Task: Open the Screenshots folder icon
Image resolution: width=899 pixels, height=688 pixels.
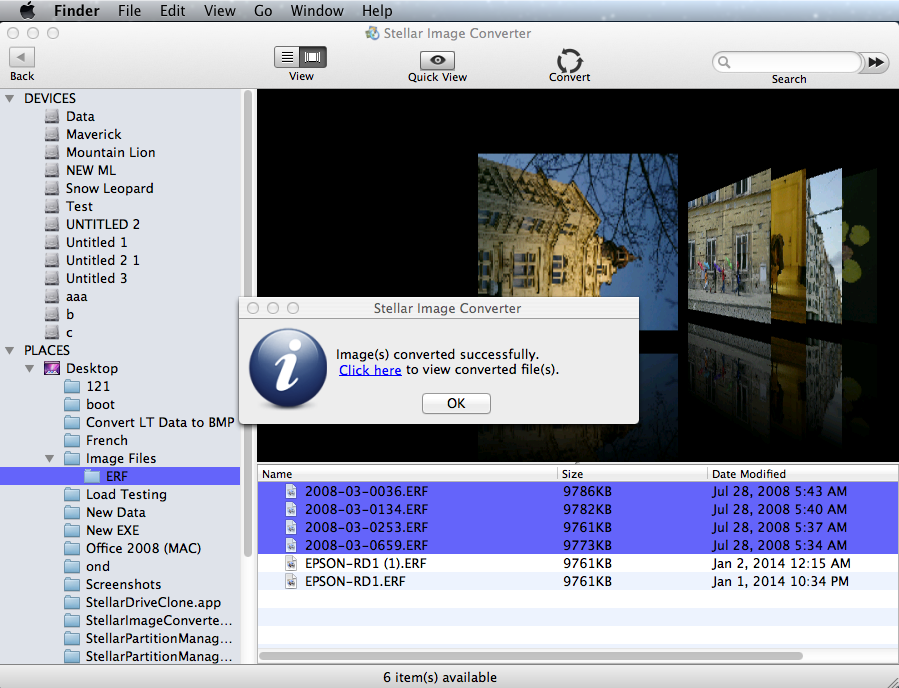Action: pos(72,584)
